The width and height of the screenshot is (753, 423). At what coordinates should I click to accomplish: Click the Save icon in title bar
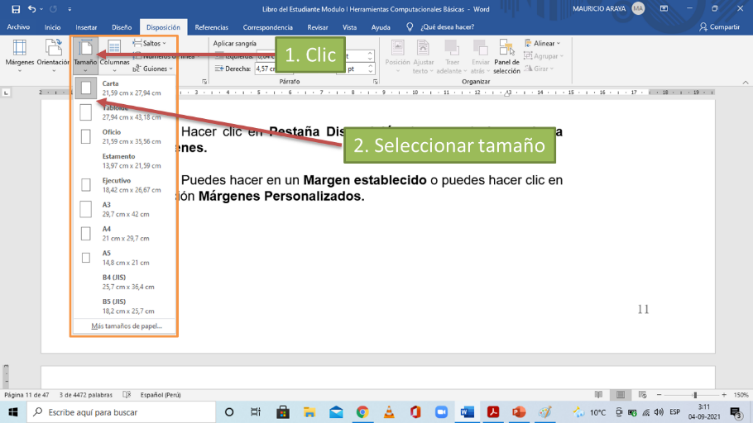click(15, 9)
